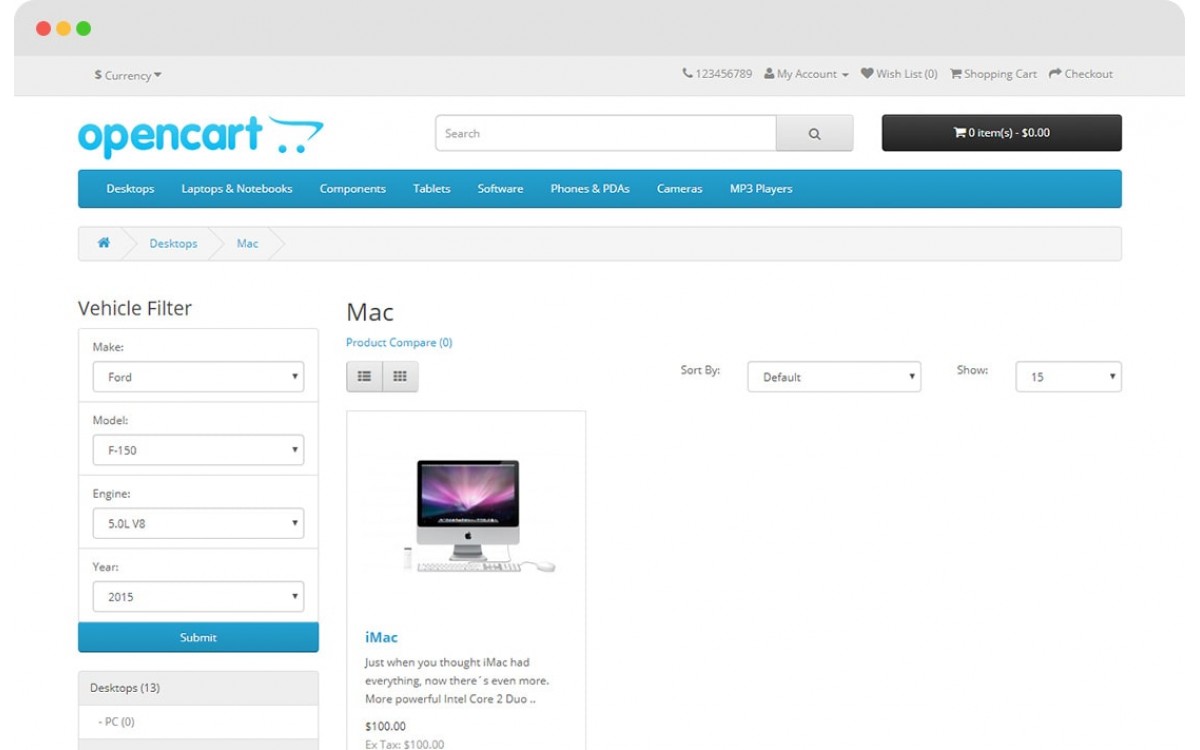Click Desktops in the breadcrumb
Image resolution: width=1200 pixels, height=750 pixels.
(173, 244)
